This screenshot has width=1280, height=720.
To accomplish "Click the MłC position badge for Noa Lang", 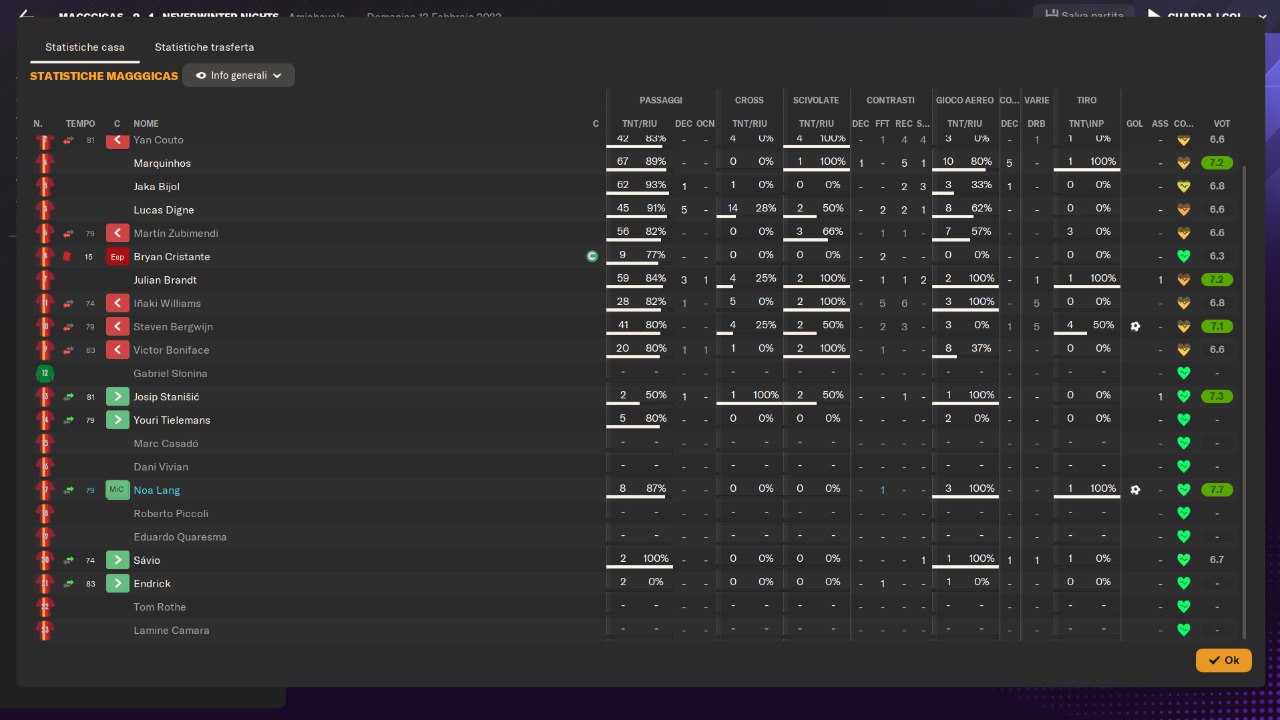I will 118,490.
